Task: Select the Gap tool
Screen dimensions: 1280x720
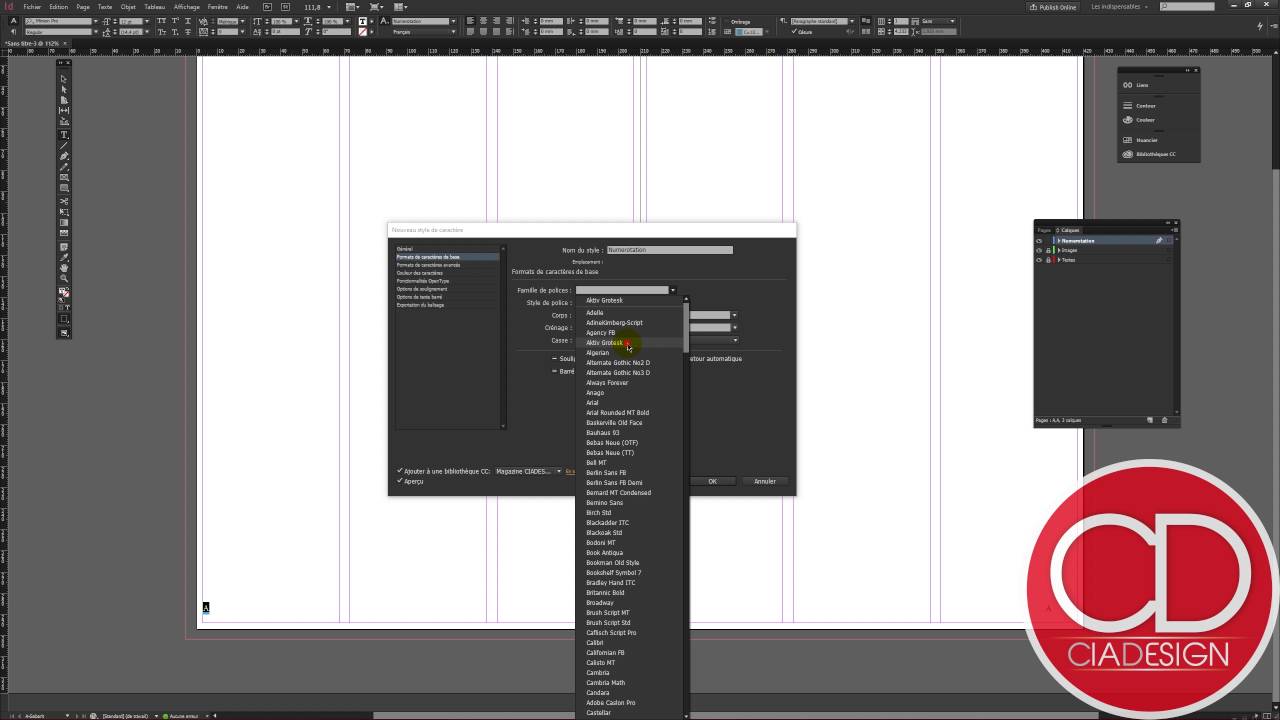Action: click(x=64, y=111)
